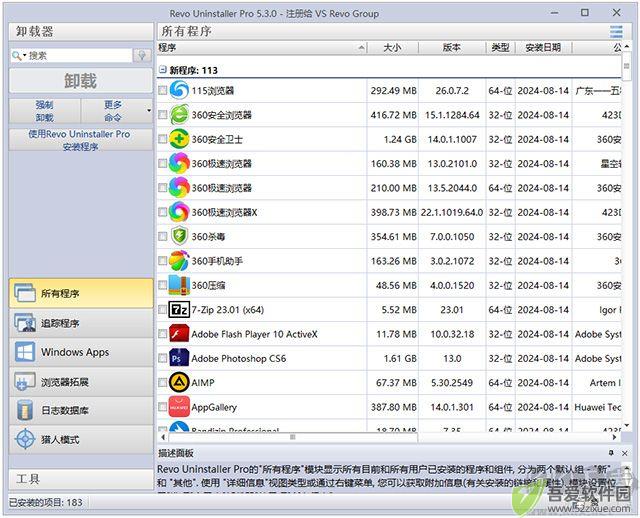This screenshot has height=518, width=640.
Task: Click the 115浏览器 program icon
Action: (179, 90)
